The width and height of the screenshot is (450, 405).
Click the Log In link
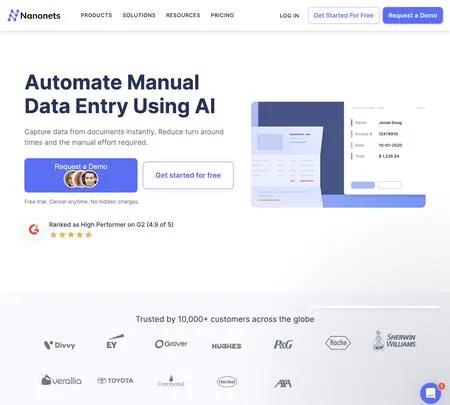tap(289, 16)
